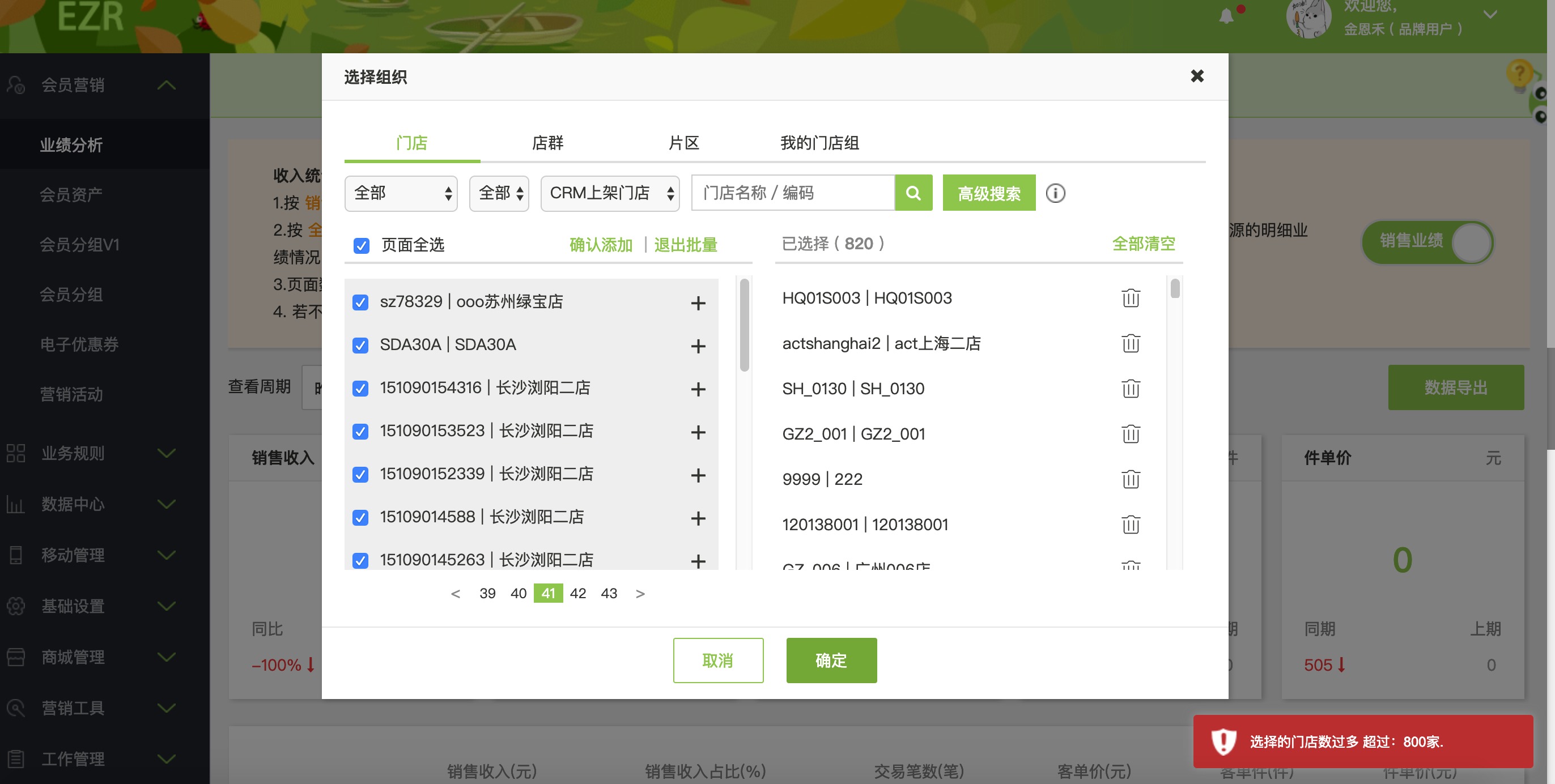Delete HQ01S003 from the selected list

click(x=1131, y=297)
